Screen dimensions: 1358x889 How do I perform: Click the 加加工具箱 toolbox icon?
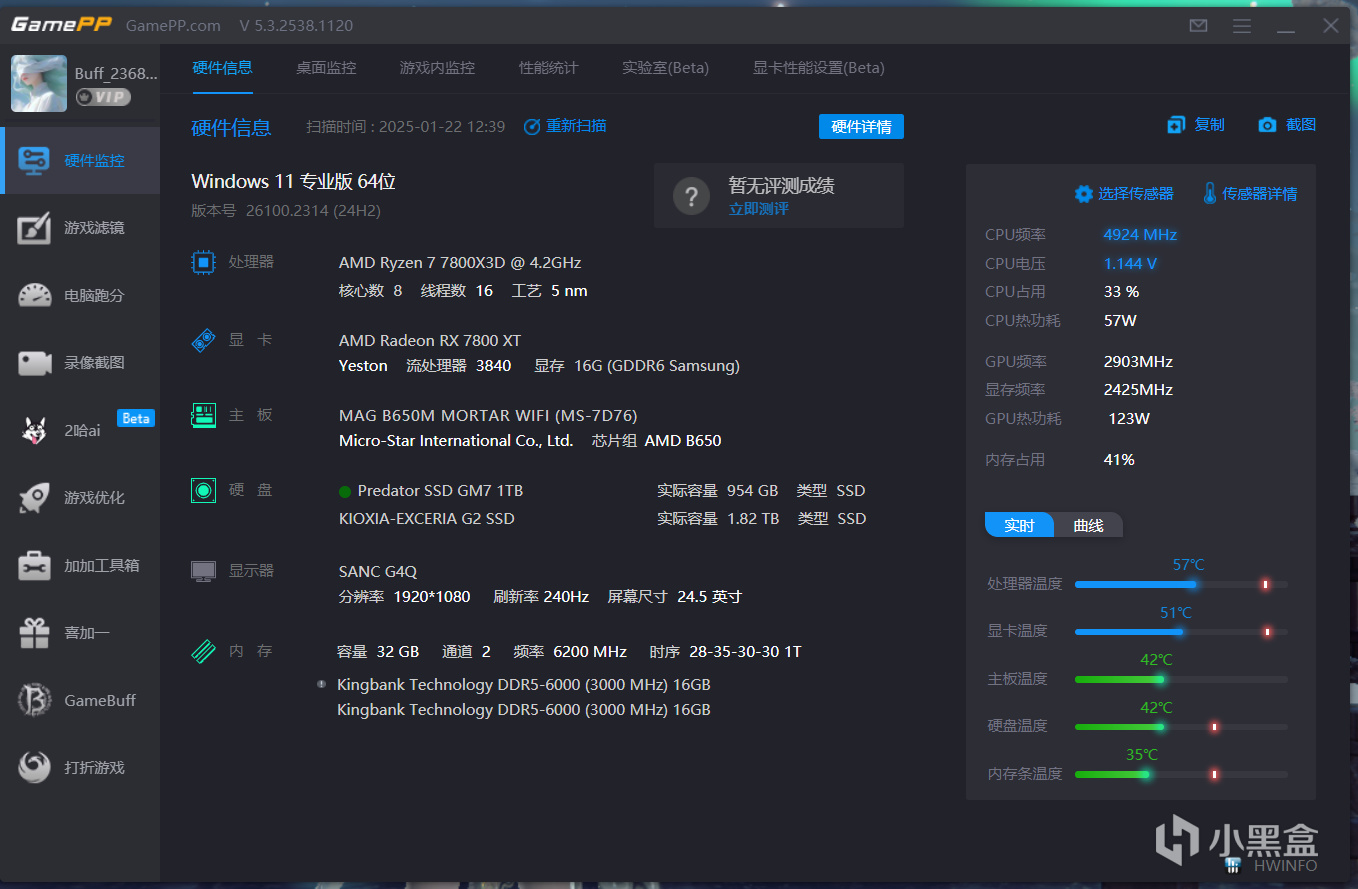click(x=35, y=565)
